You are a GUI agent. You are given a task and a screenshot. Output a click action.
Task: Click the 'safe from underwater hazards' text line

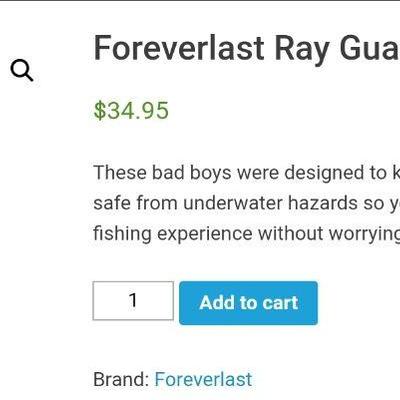pyautogui.click(x=247, y=203)
